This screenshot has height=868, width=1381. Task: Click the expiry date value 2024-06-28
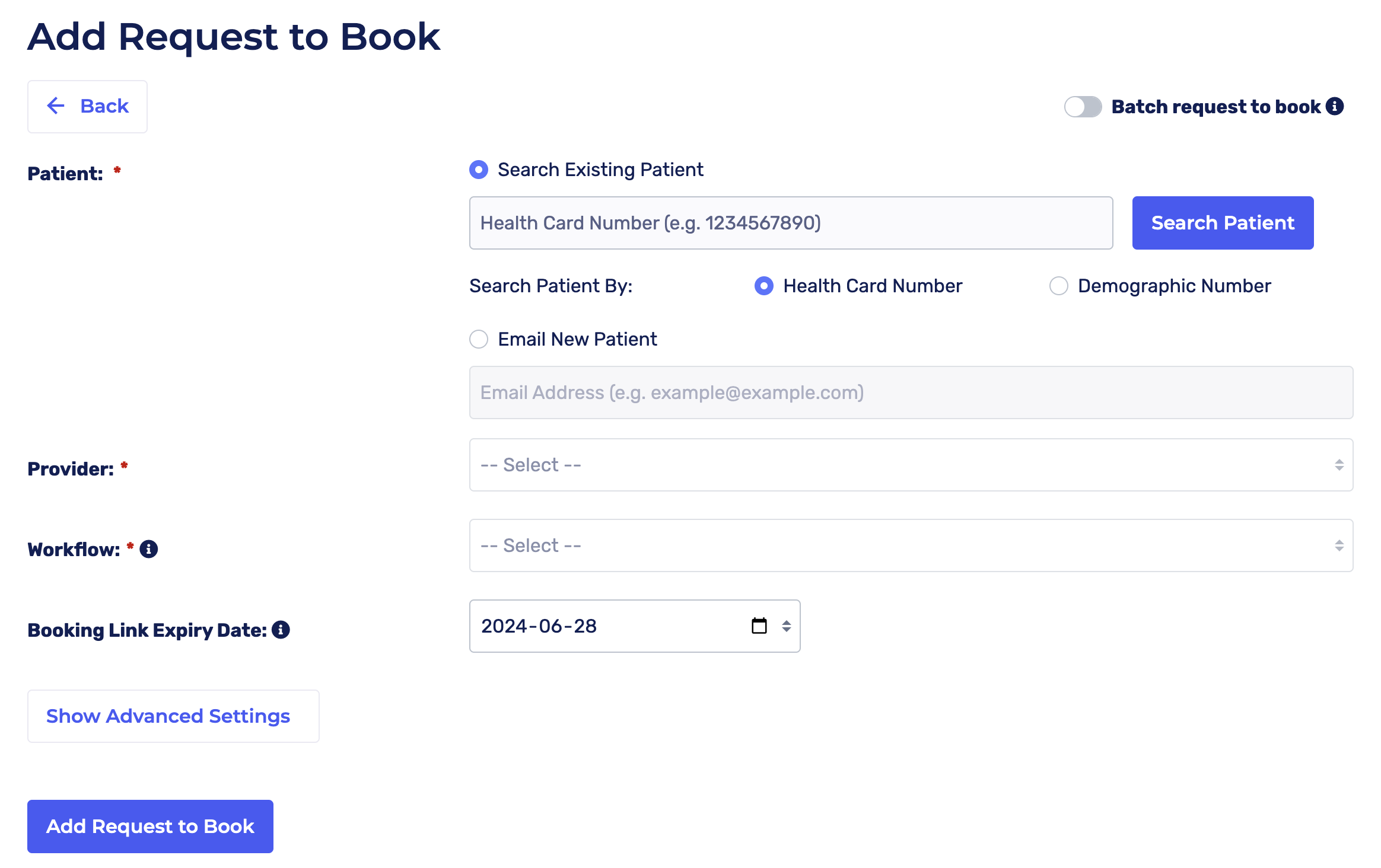coord(539,626)
